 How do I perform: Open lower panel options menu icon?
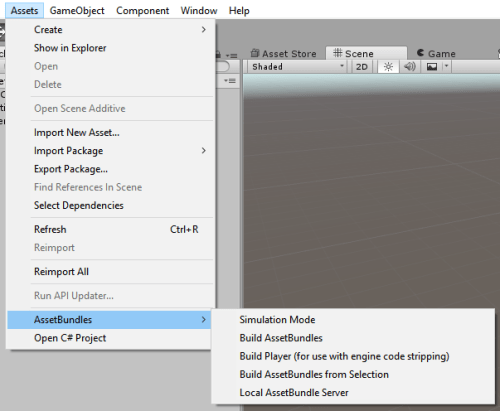tap(230, 81)
